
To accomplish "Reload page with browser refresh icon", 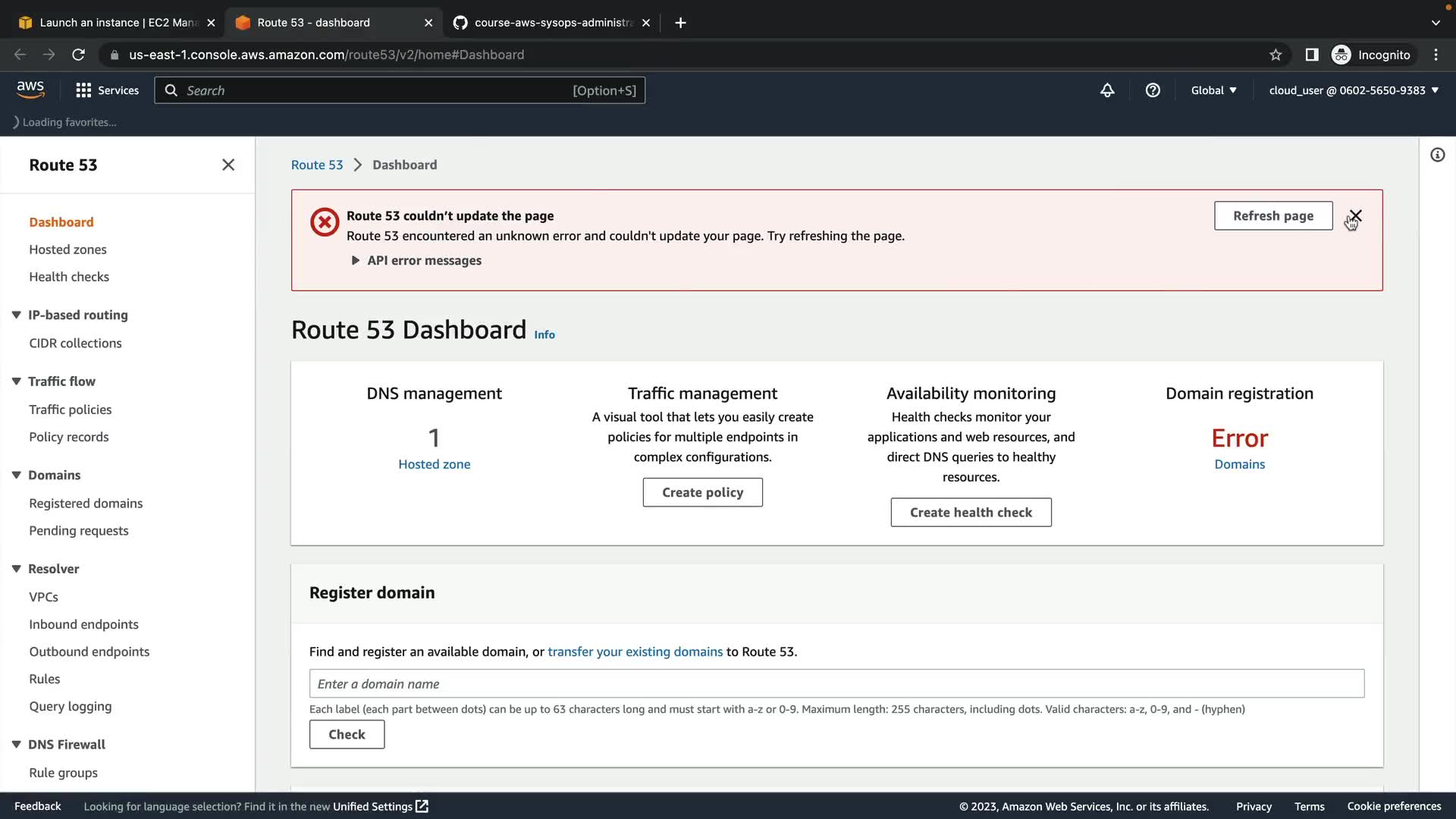I will coord(78,55).
